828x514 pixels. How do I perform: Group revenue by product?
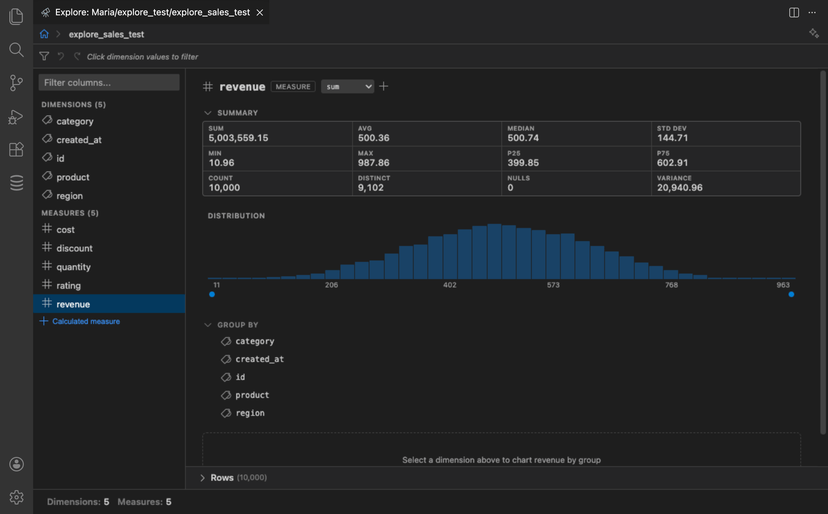coord(245,395)
